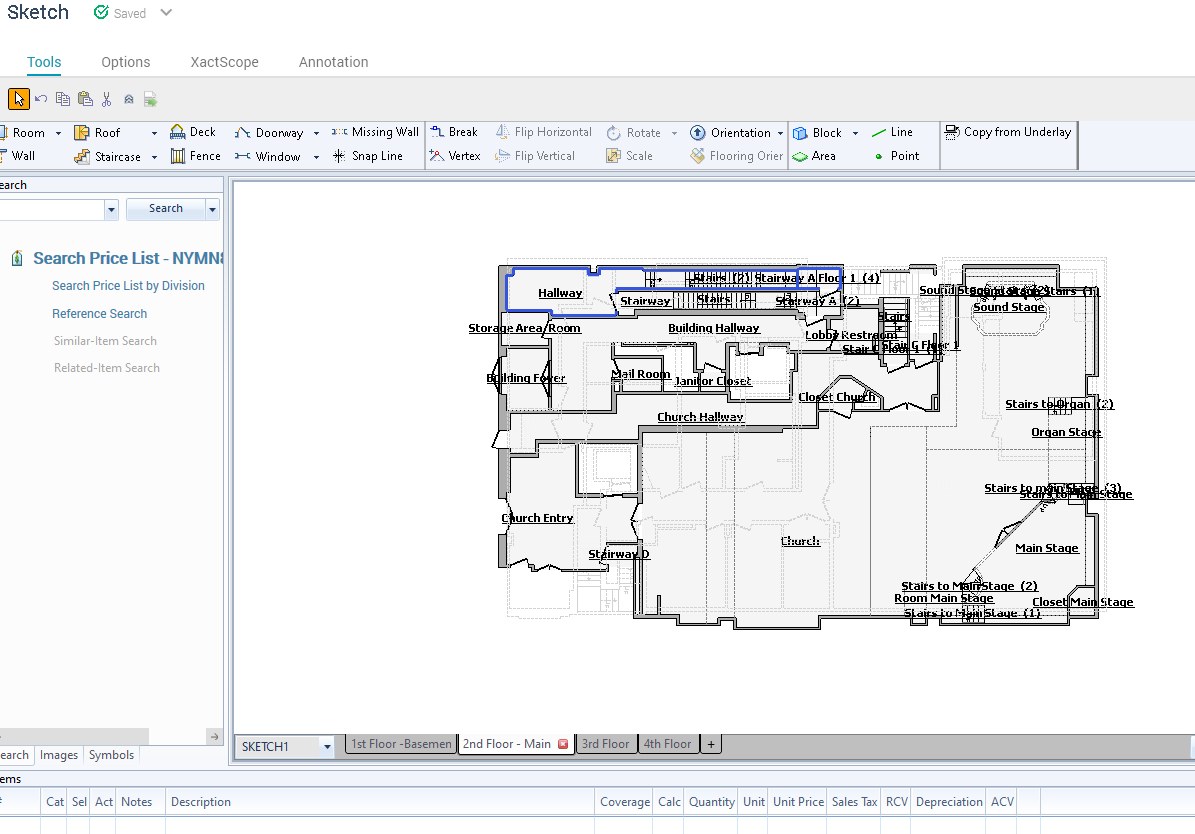This screenshot has height=834, width=1195.
Task: Open the Reference Search link
Action: 99,314
